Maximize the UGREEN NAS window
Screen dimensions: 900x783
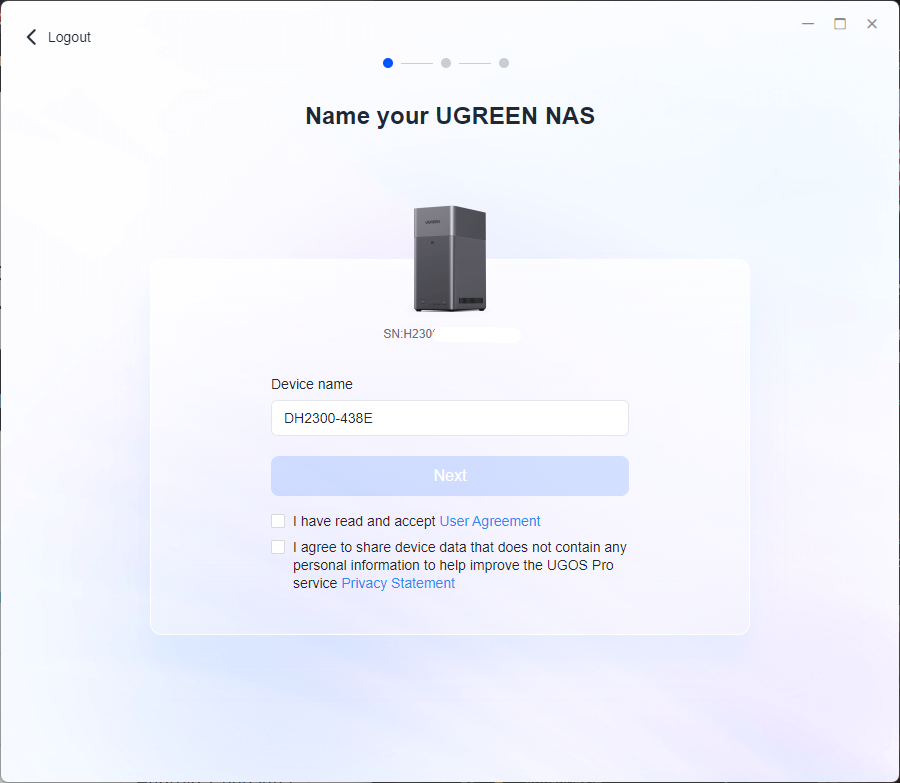coord(840,24)
